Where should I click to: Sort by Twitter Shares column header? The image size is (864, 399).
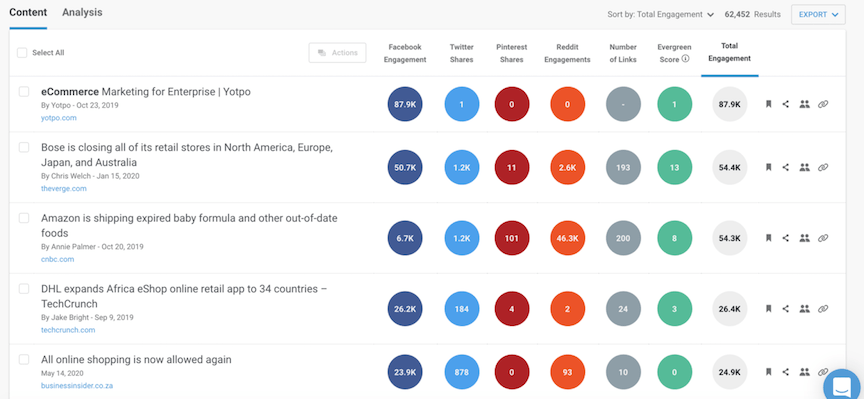click(x=462, y=53)
